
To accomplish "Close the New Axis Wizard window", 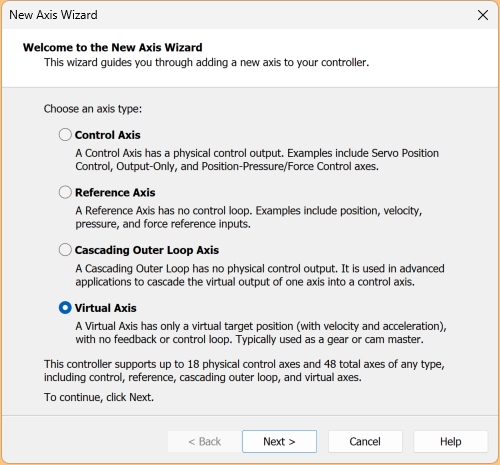I will click(x=483, y=15).
